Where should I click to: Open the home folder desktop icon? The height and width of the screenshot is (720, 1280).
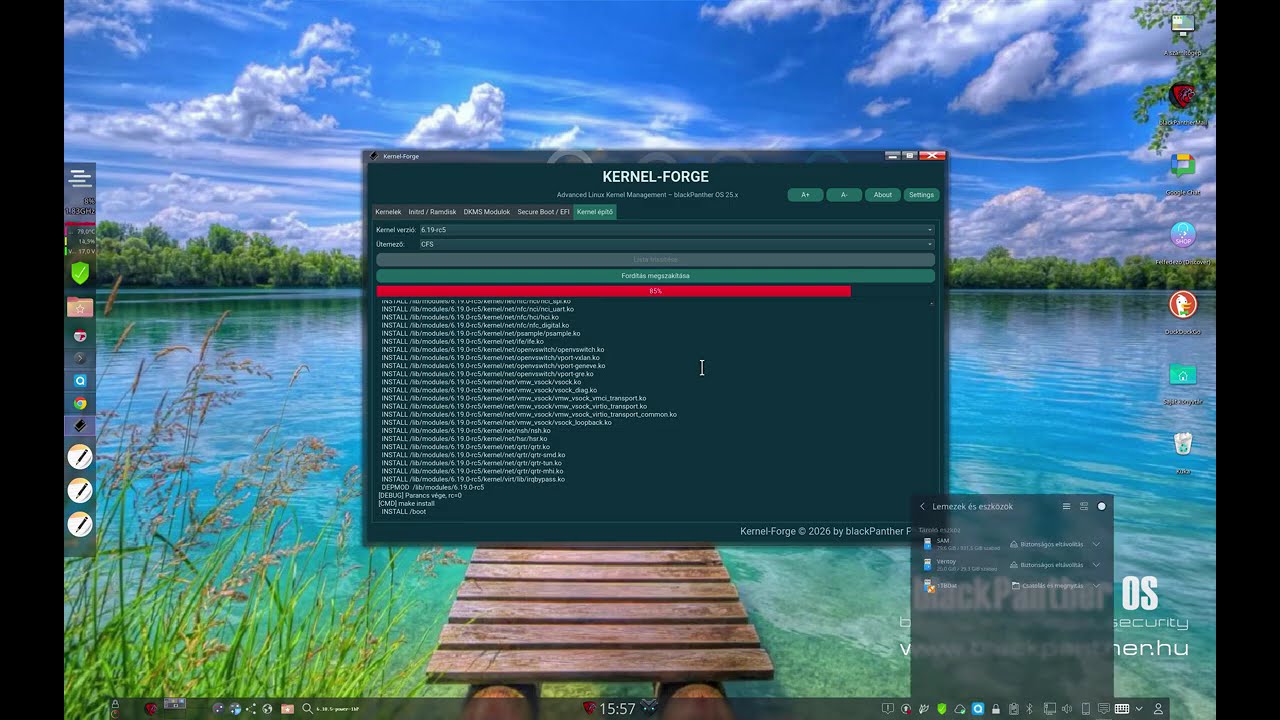click(x=1183, y=375)
